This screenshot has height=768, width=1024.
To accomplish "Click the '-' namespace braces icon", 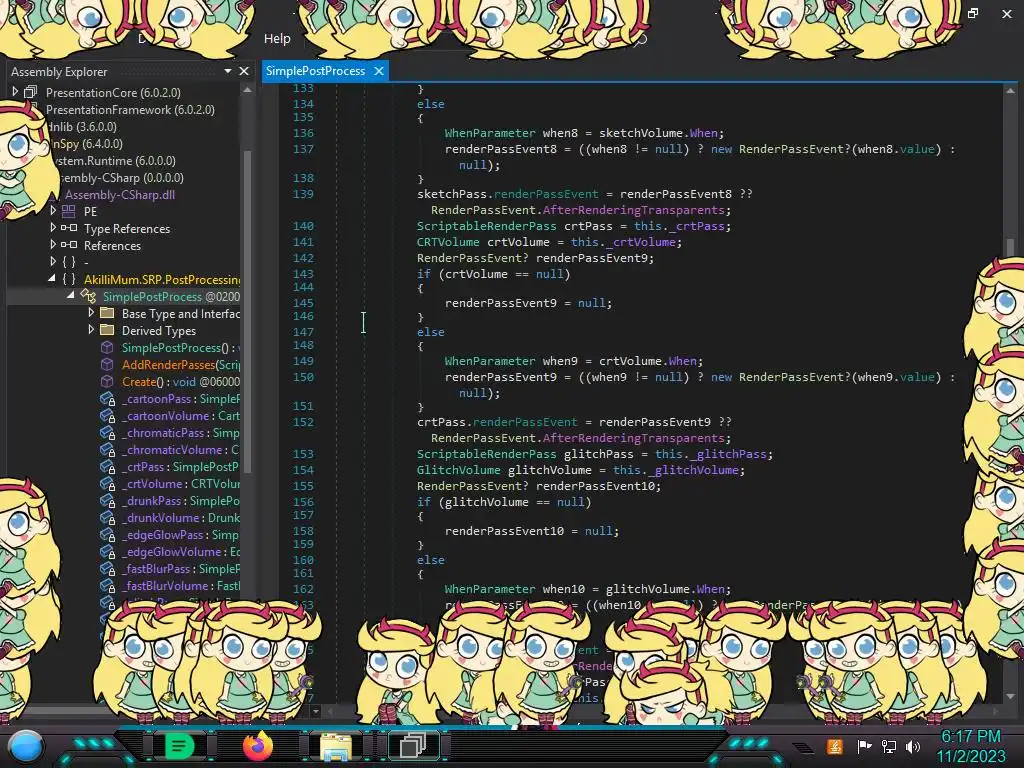I will pyautogui.click(x=69, y=262).
